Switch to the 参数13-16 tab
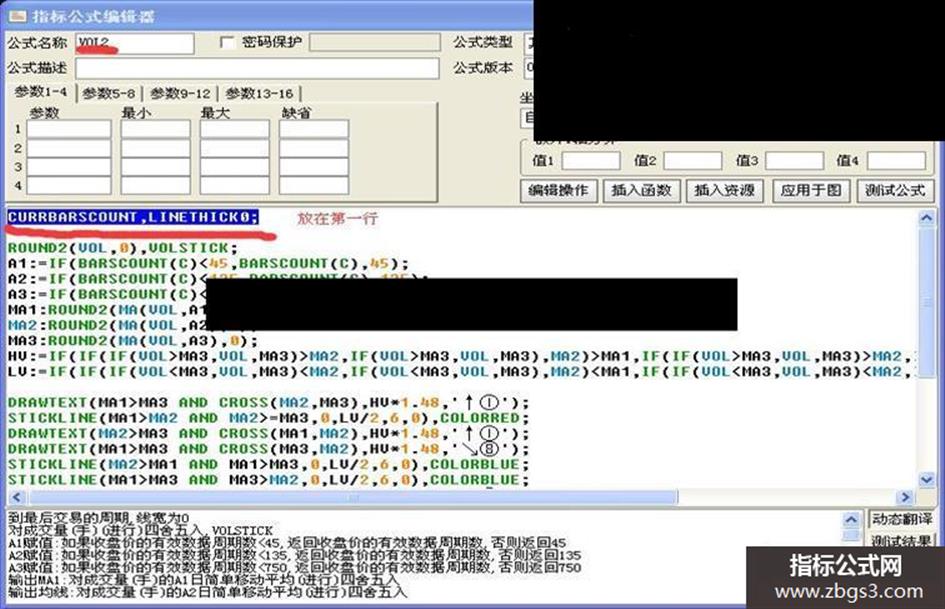The height and width of the screenshot is (609, 945). tap(259, 93)
